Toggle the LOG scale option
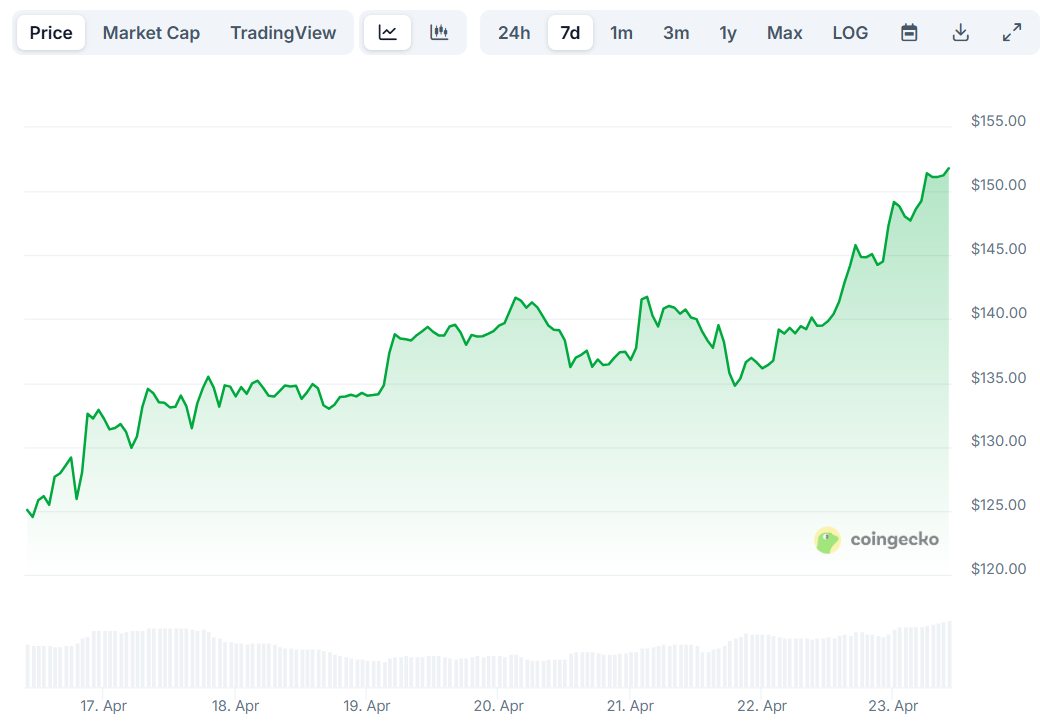Screen dimensions: 1040x722 pos(850,33)
